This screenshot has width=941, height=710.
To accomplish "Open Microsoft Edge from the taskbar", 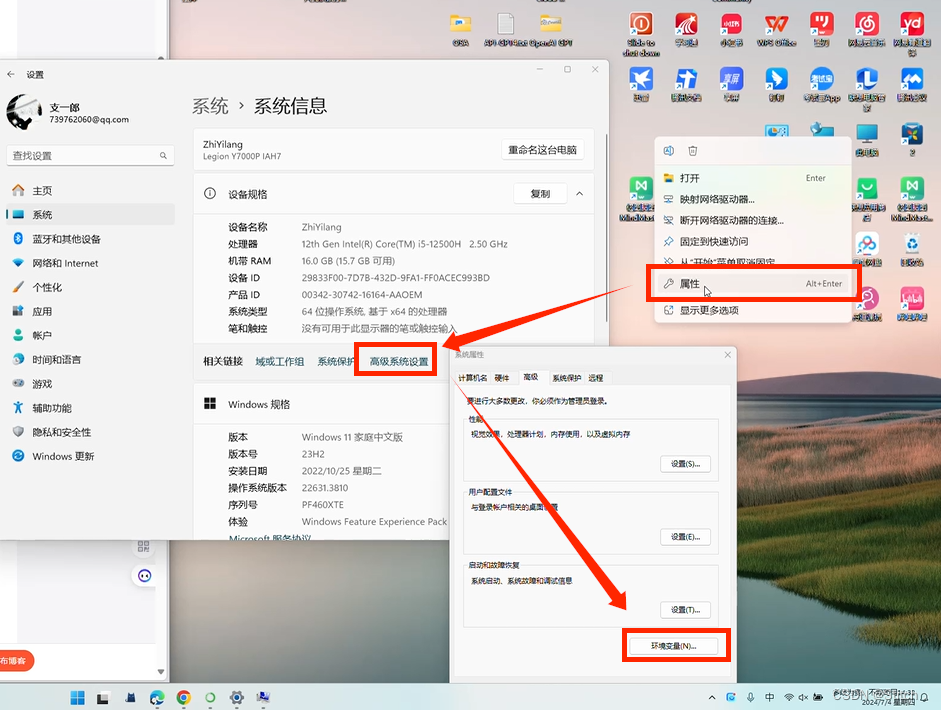I will pos(156,698).
